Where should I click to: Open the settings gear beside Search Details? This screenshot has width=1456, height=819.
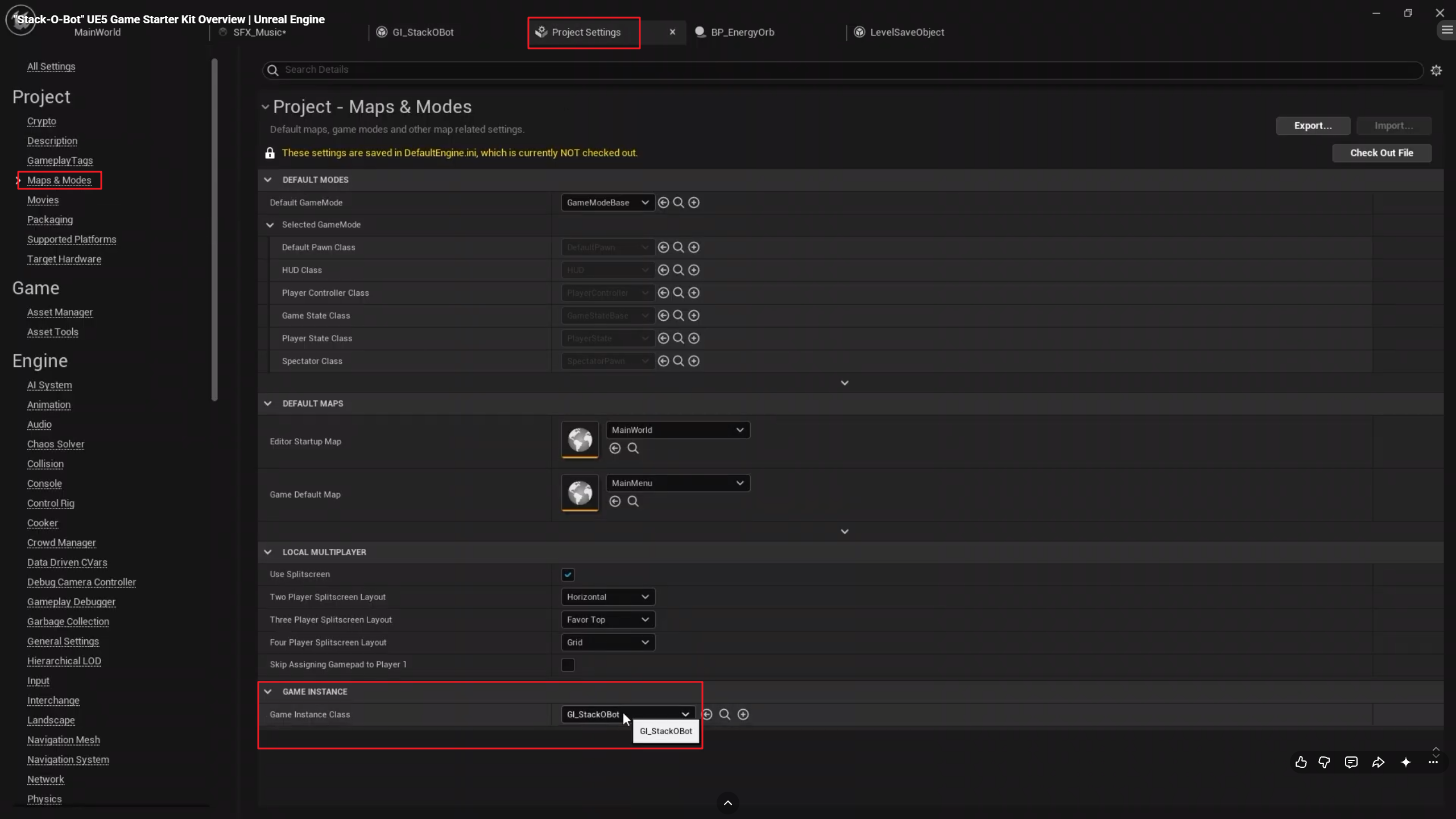click(1437, 71)
